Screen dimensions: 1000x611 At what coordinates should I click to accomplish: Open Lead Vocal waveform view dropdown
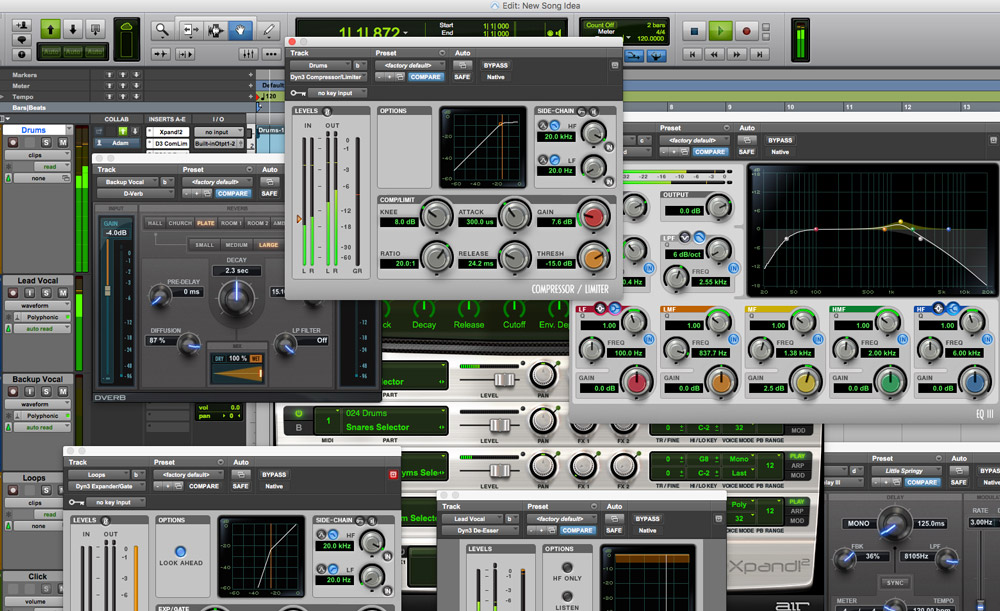tap(38, 306)
